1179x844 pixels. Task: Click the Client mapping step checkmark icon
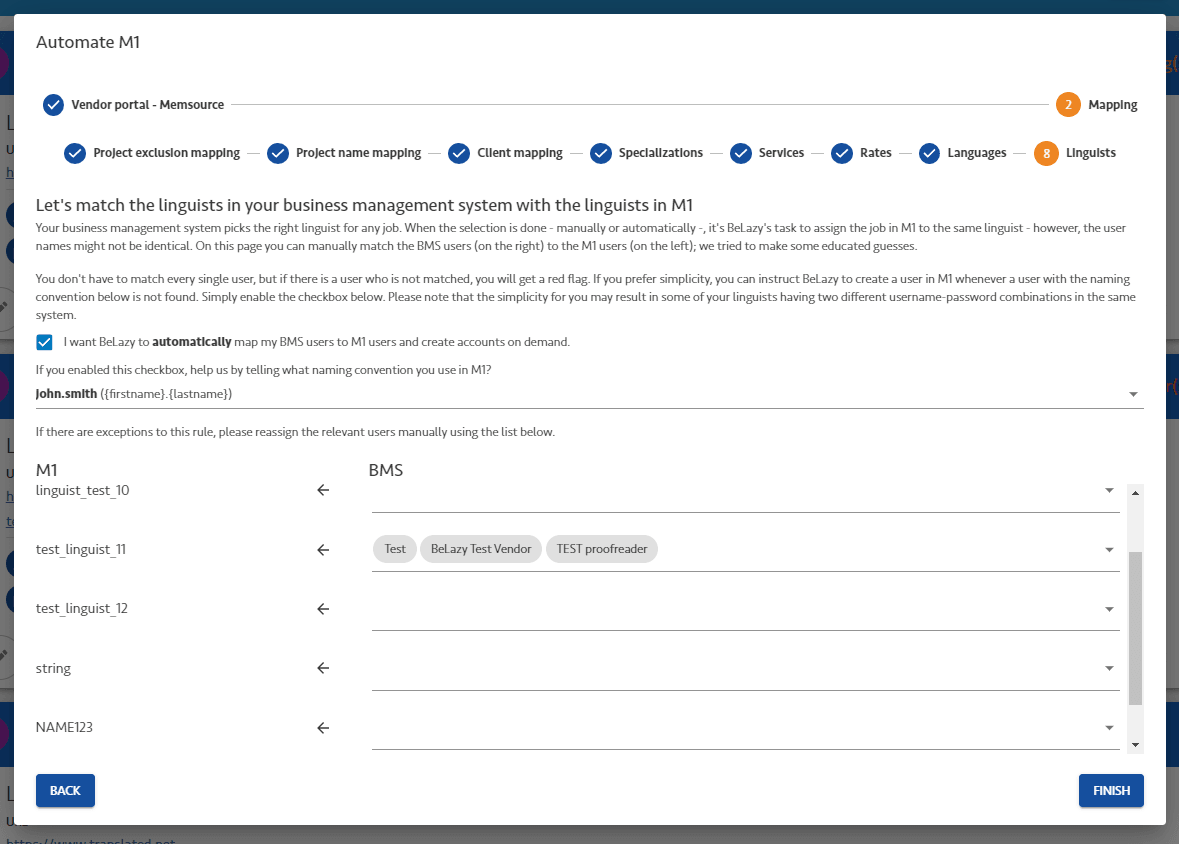pos(459,153)
